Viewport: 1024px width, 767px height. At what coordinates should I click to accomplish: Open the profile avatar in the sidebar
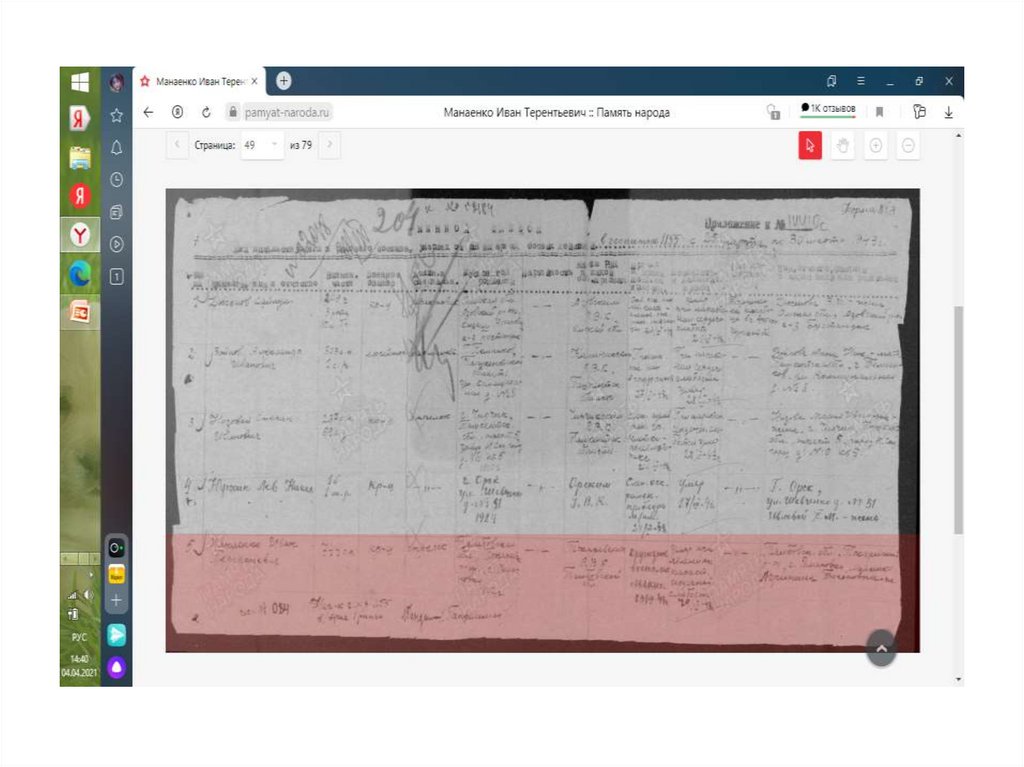point(117,83)
